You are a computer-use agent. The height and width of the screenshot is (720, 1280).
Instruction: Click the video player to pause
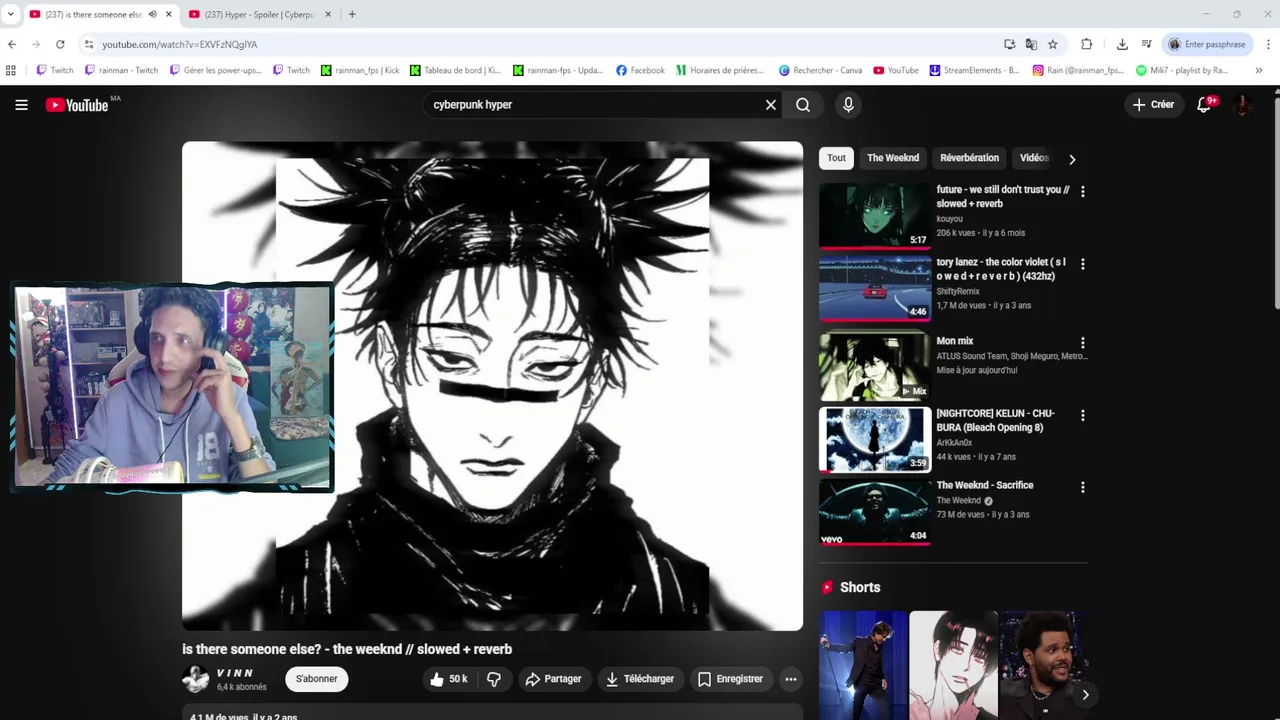(x=492, y=386)
